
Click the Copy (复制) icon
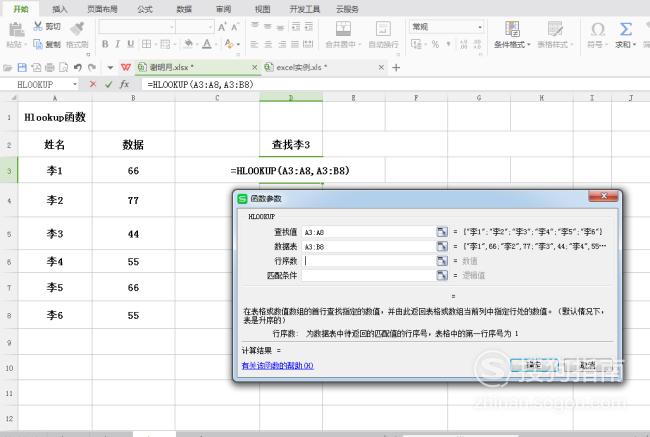point(38,44)
